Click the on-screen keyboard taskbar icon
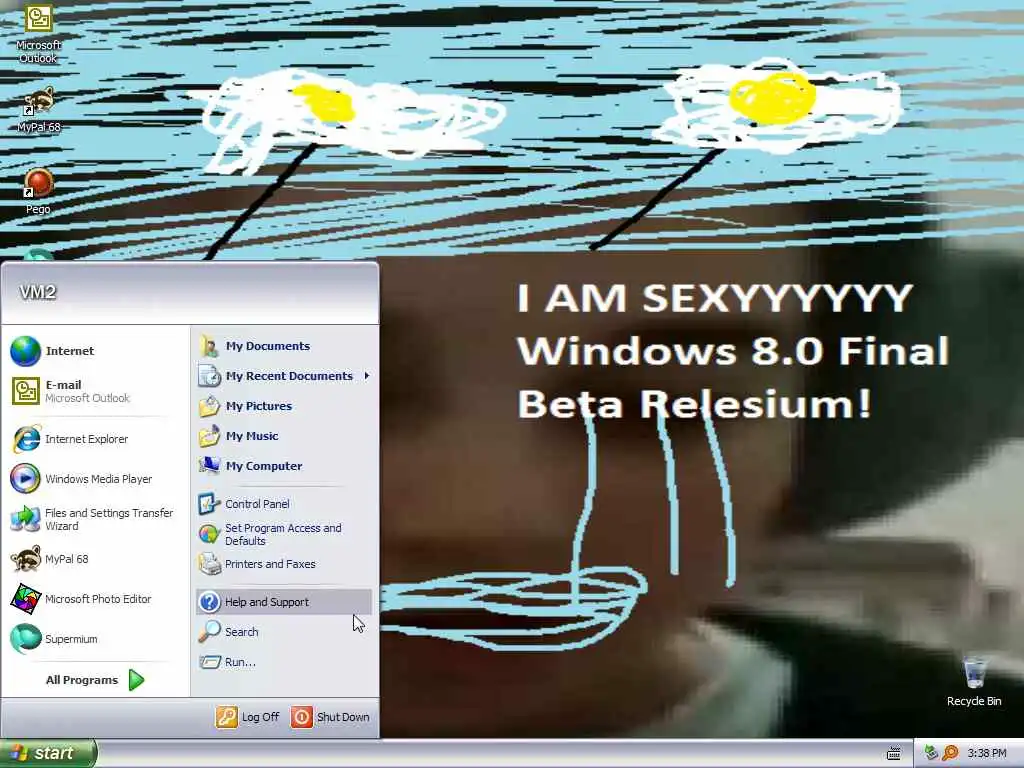The height and width of the screenshot is (768, 1024). coord(893,754)
